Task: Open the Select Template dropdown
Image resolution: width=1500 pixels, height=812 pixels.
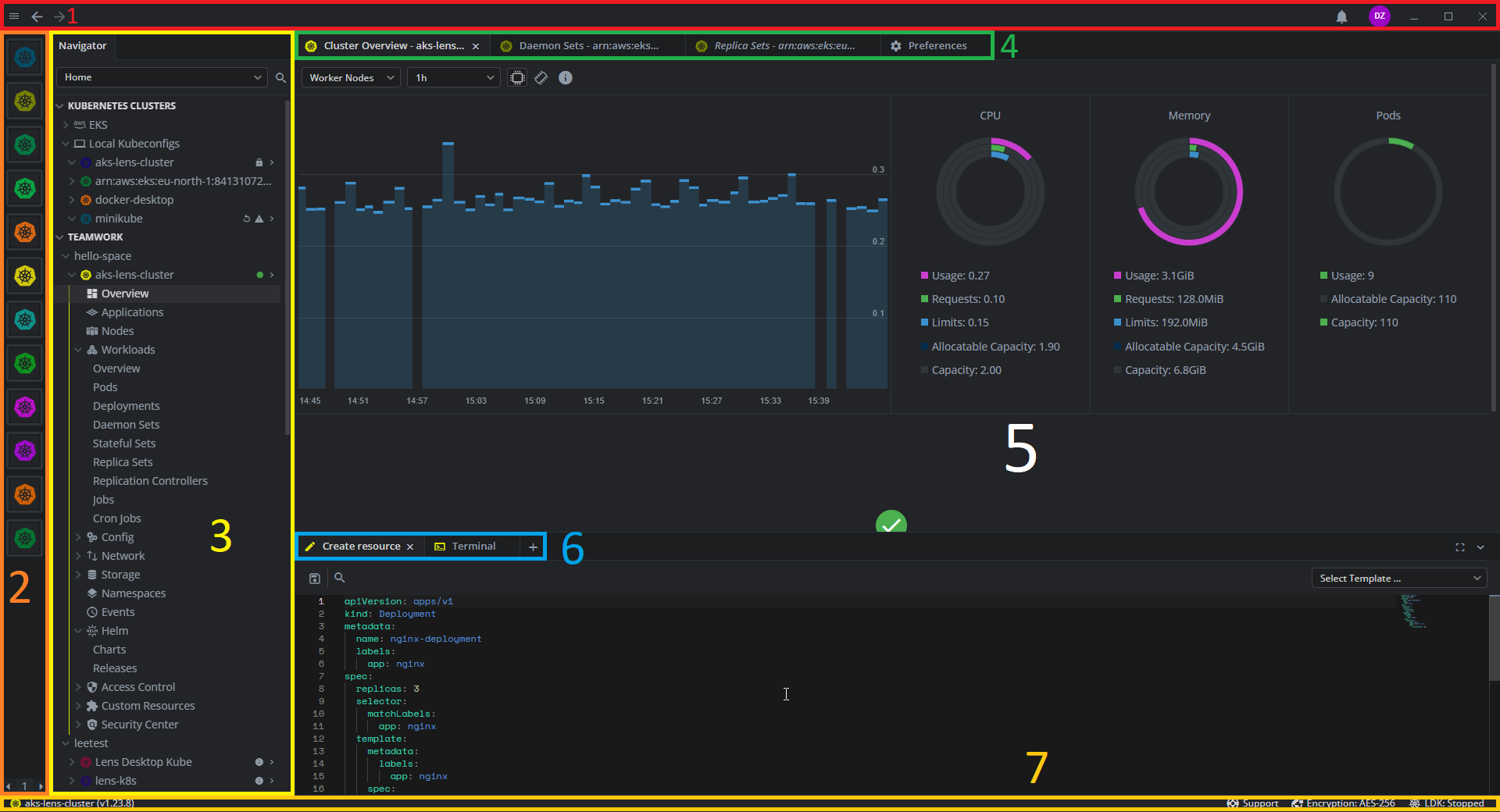Action: click(x=1398, y=578)
